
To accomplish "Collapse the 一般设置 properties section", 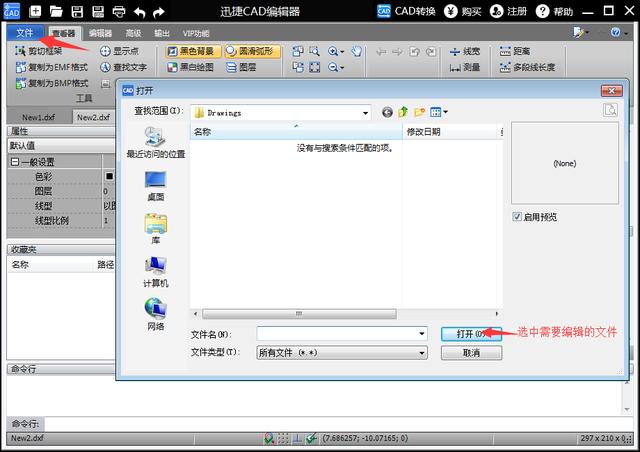I will click(x=15, y=162).
